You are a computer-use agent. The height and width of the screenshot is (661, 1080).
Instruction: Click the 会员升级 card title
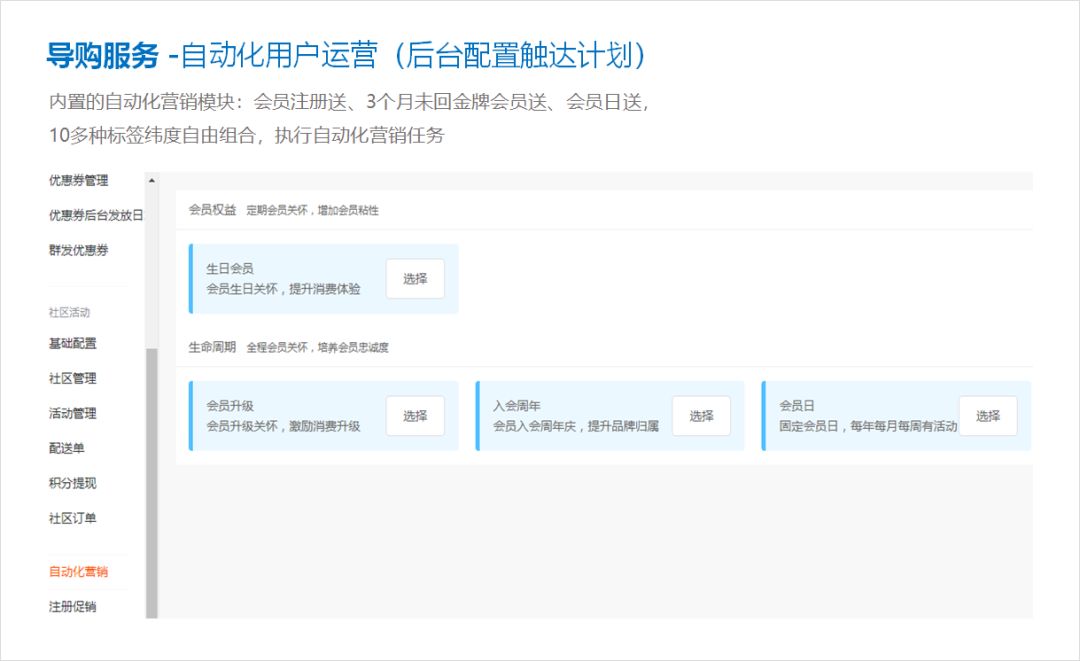point(230,406)
